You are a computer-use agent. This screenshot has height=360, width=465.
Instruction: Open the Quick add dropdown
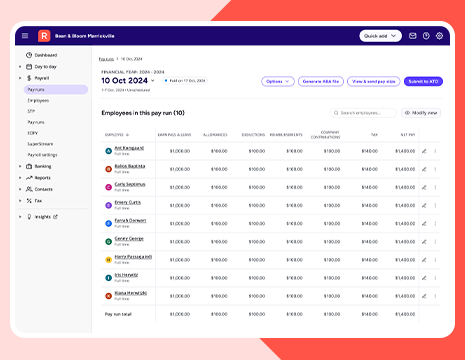[x=380, y=36]
